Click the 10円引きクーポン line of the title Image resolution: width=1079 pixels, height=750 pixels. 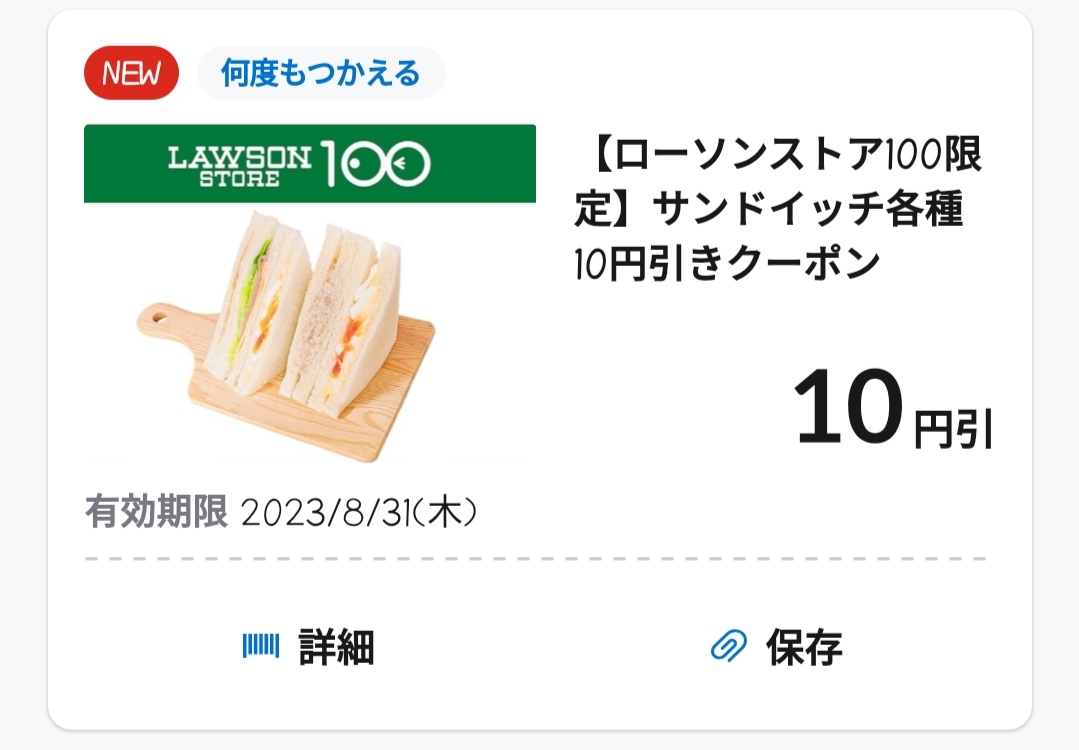point(727,264)
